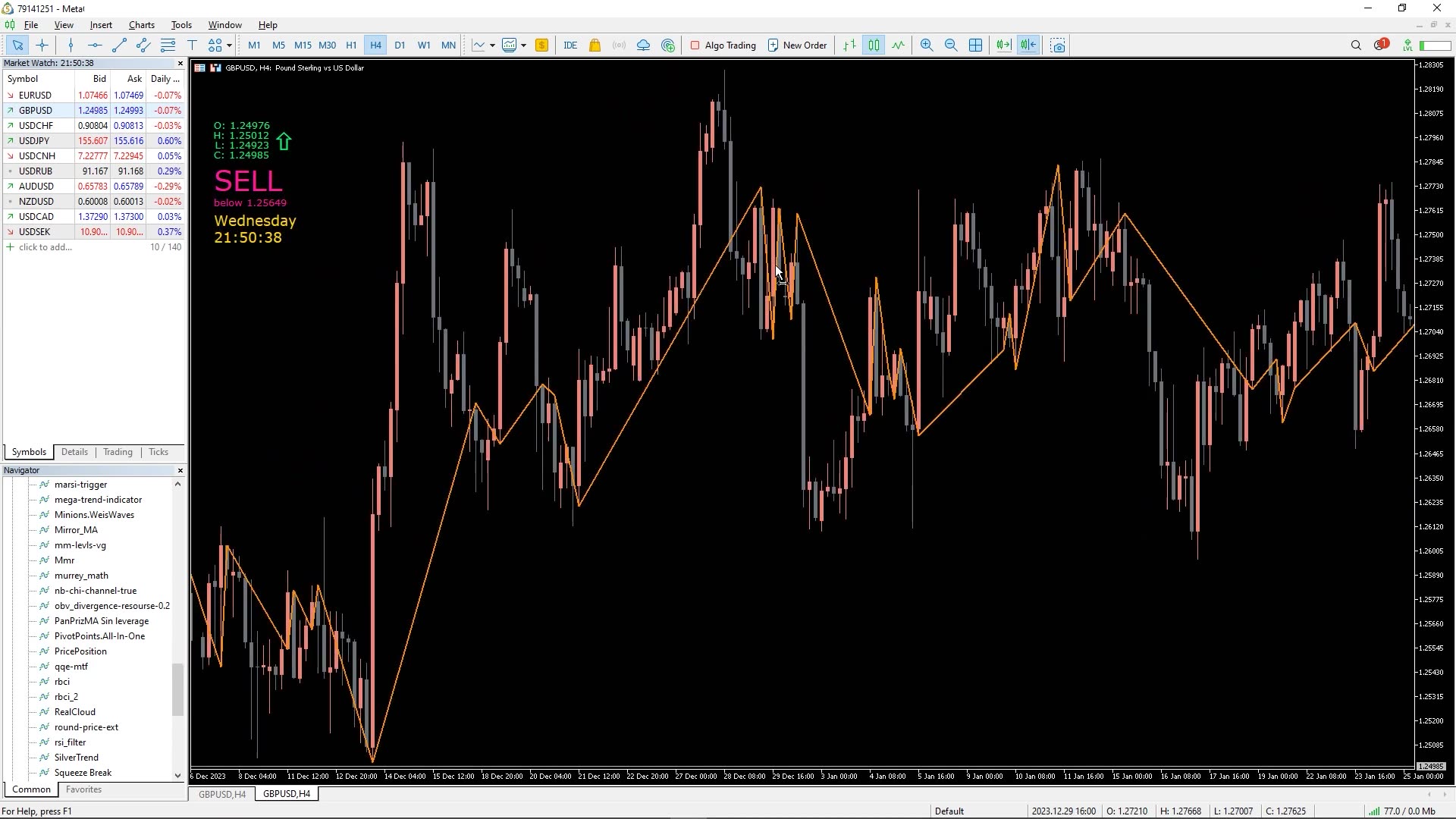Image resolution: width=1456 pixels, height=819 pixels.
Task: Open MetaEditor via the IDE icon
Action: click(x=570, y=45)
